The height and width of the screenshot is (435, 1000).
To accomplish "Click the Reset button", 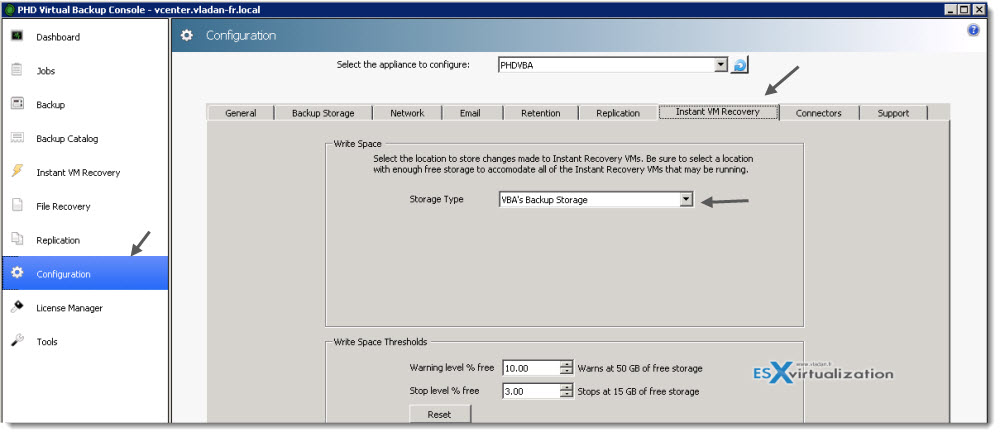I will point(439,414).
